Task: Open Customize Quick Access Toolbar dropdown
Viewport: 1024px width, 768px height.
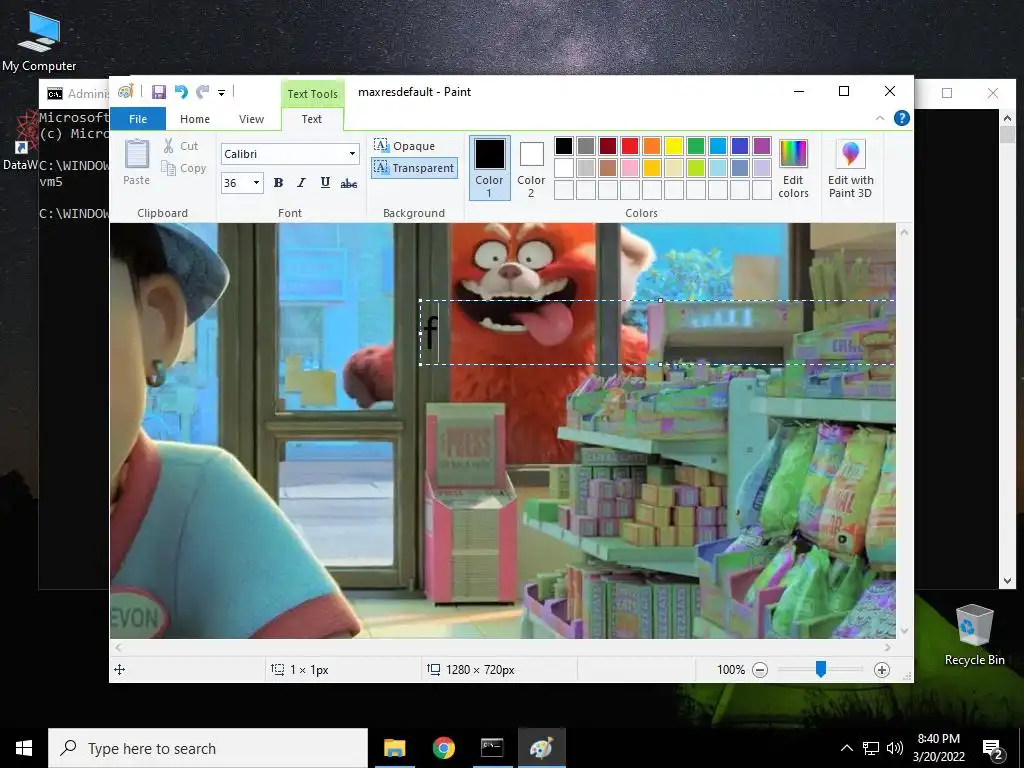Action: click(x=221, y=93)
